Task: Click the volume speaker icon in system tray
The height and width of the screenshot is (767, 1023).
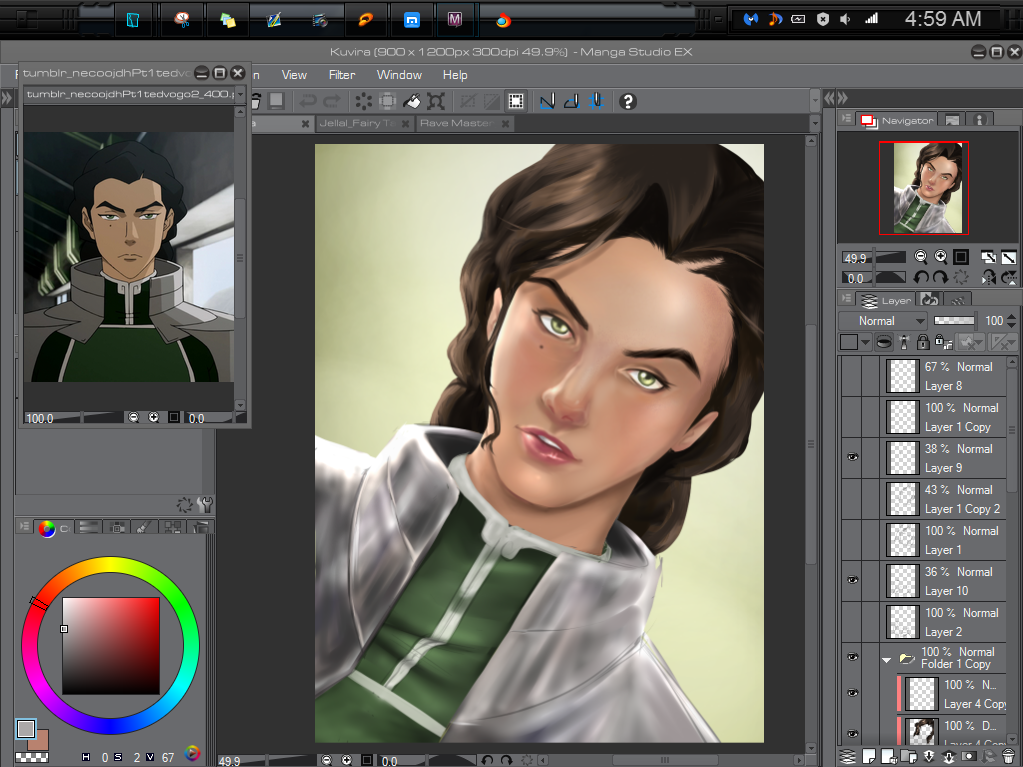Action: [846, 19]
